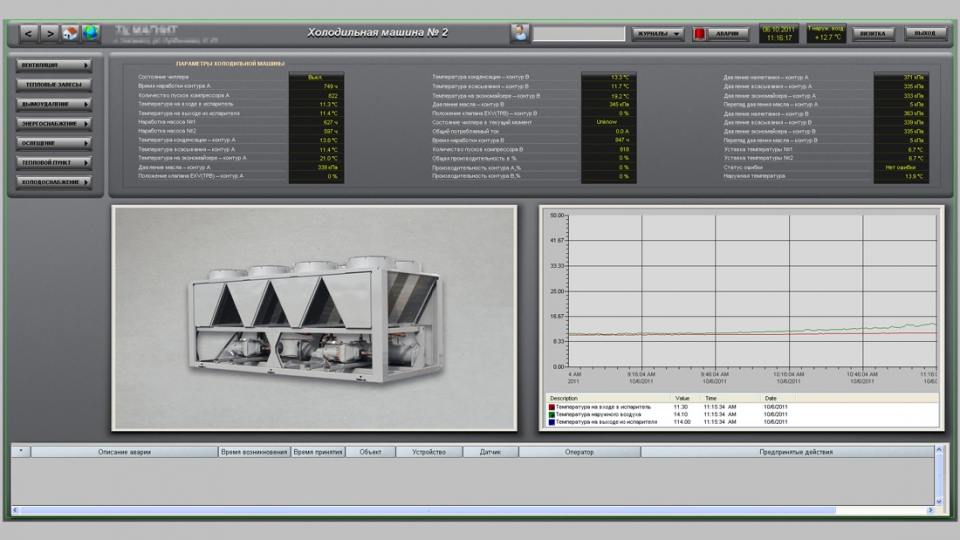Click the chiller unit picture
Image resolution: width=960 pixels, height=540 pixels.
(x=314, y=318)
